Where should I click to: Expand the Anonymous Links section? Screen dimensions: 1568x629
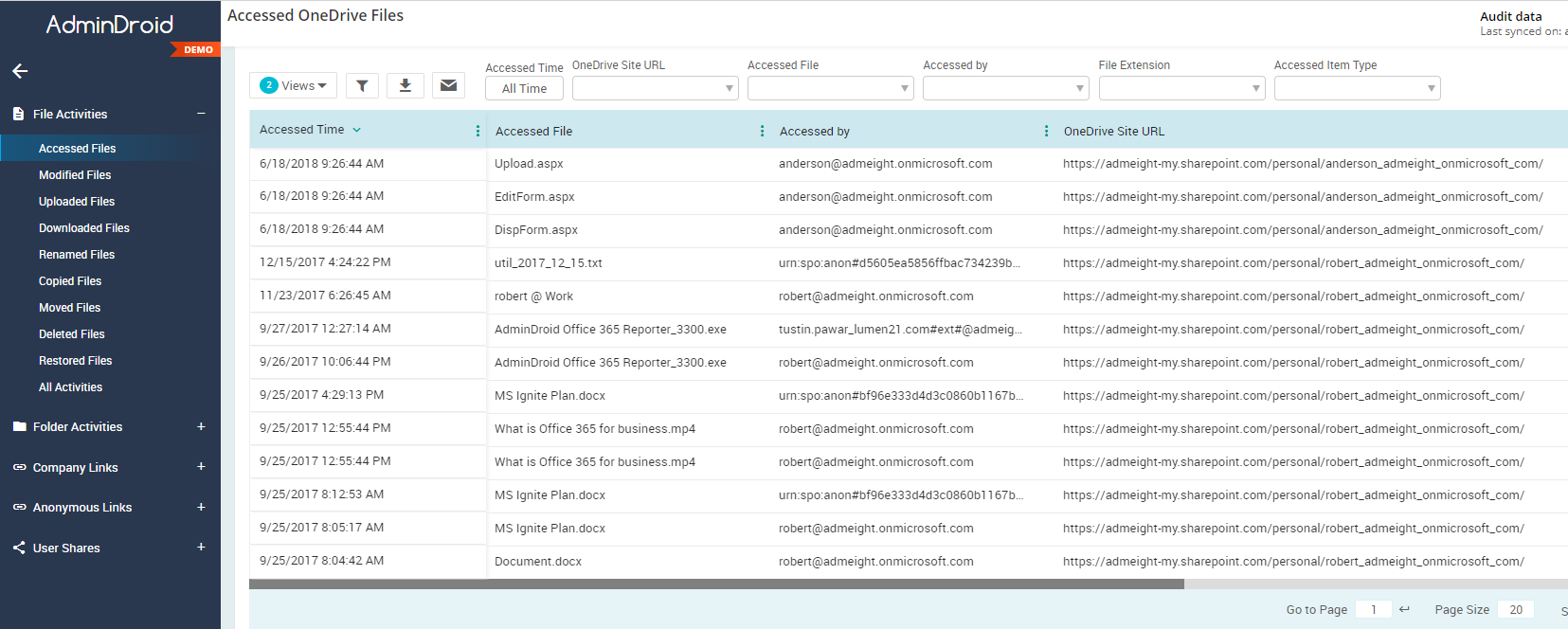point(201,508)
